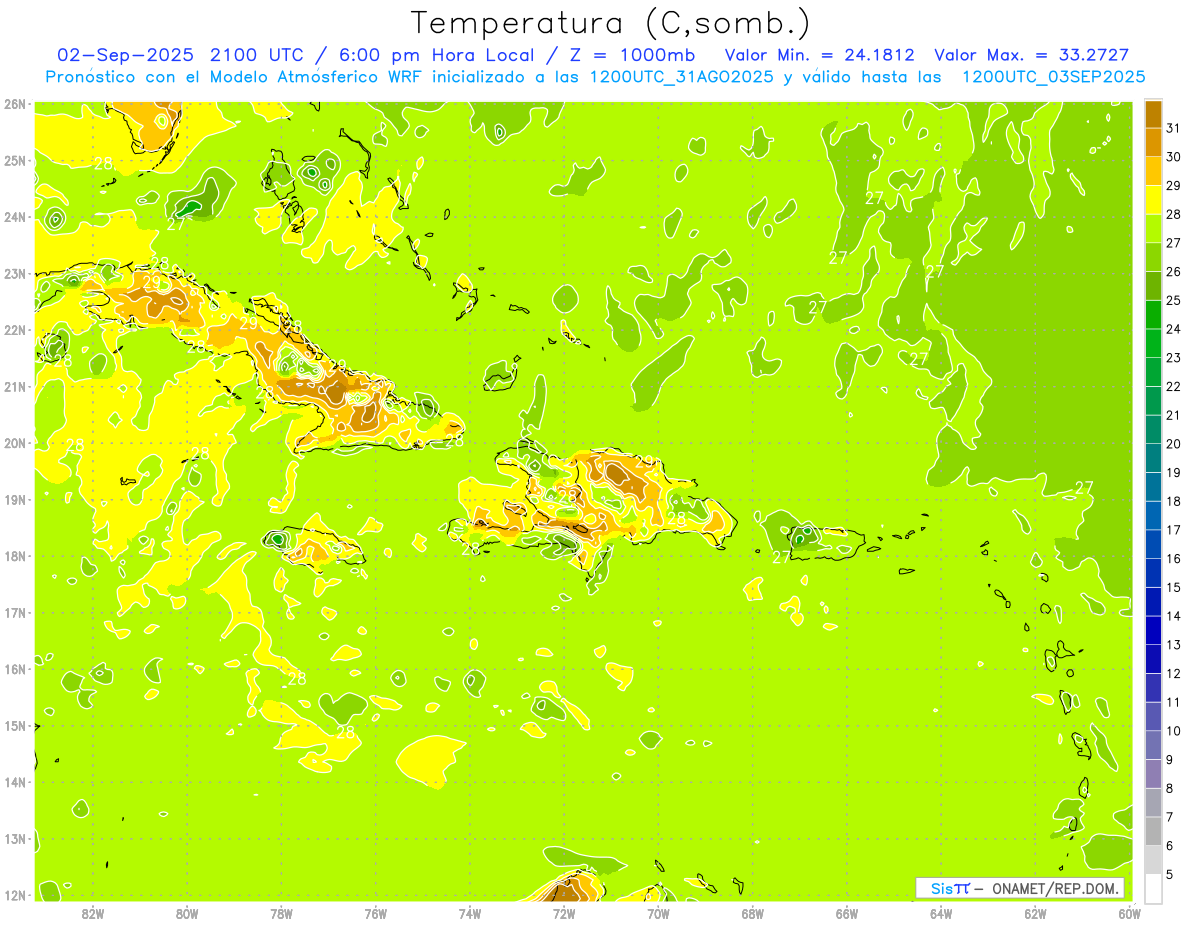Click the 60W longitude label

(x=1130, y=913)
